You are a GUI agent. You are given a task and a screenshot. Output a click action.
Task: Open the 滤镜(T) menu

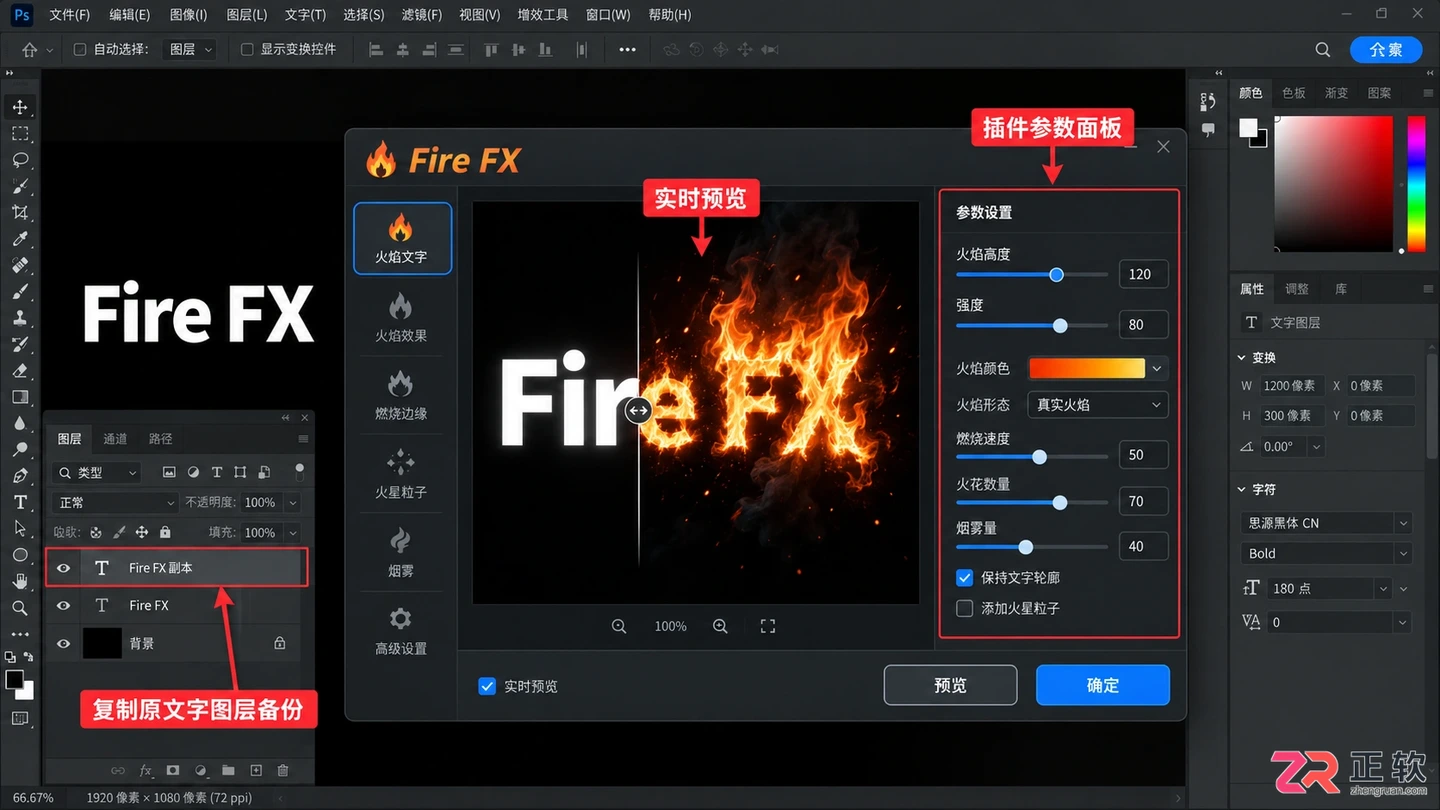coord(421,15)
